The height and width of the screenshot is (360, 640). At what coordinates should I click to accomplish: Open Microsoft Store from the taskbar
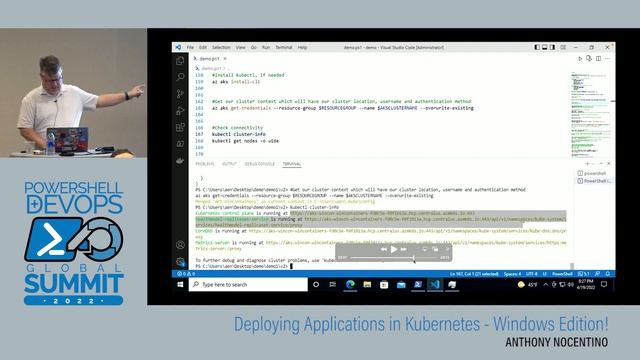pyautogui.click(x=384, y=284)
